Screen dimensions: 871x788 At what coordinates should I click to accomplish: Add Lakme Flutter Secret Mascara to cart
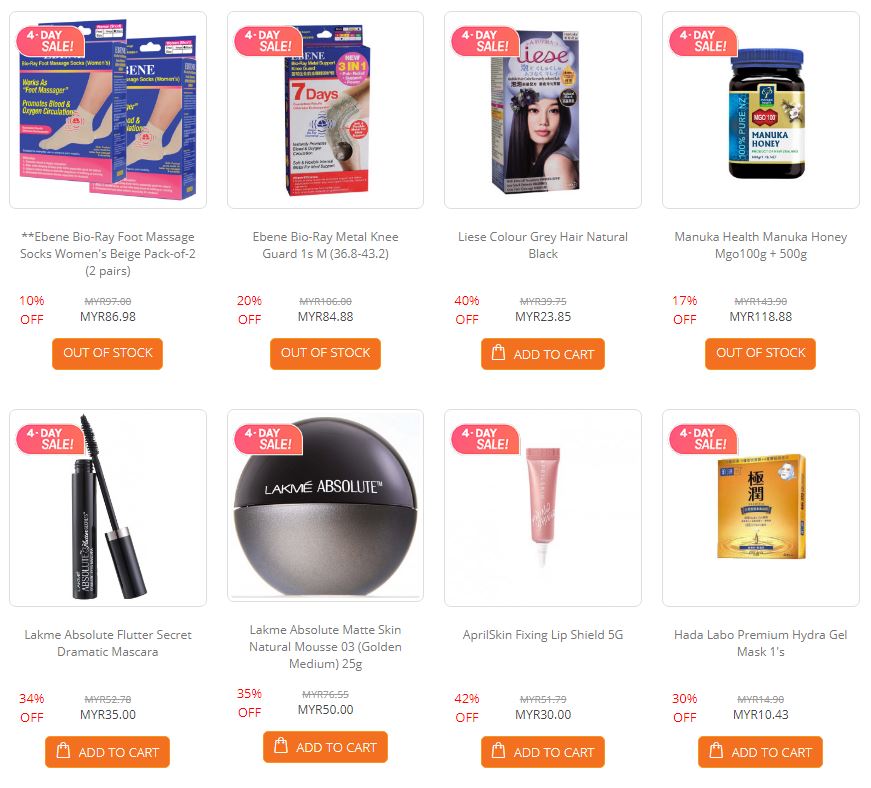(107, 752)
